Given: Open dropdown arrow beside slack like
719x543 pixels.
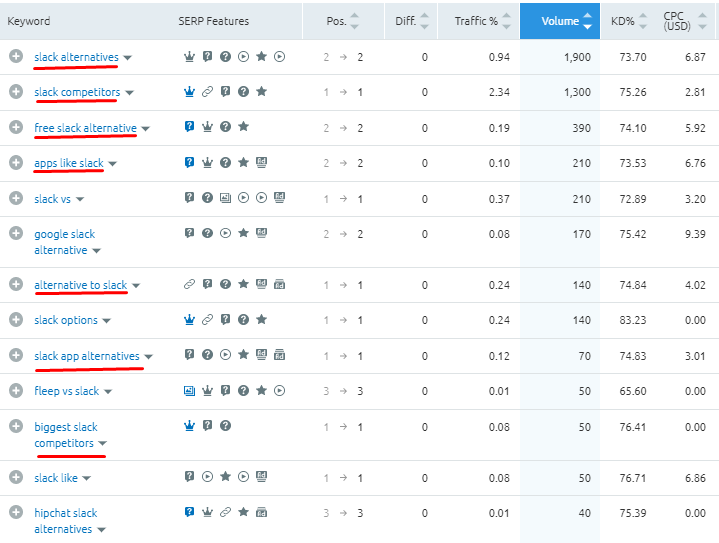Looking at the screenshot, I should click(x=86, y=479).
